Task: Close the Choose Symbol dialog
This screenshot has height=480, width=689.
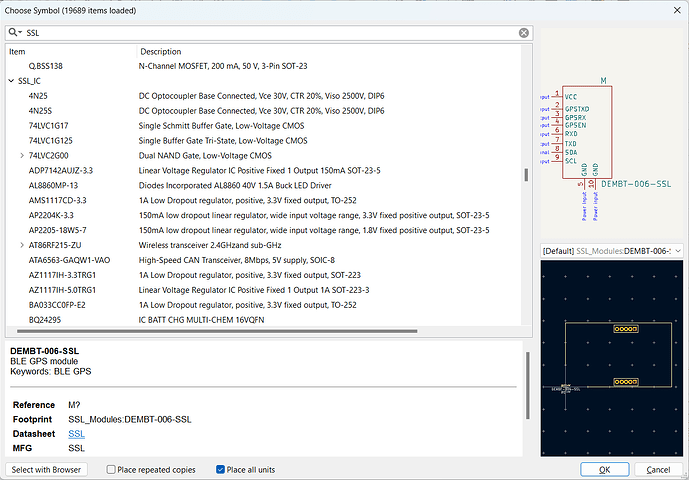Action: point(677,10)
